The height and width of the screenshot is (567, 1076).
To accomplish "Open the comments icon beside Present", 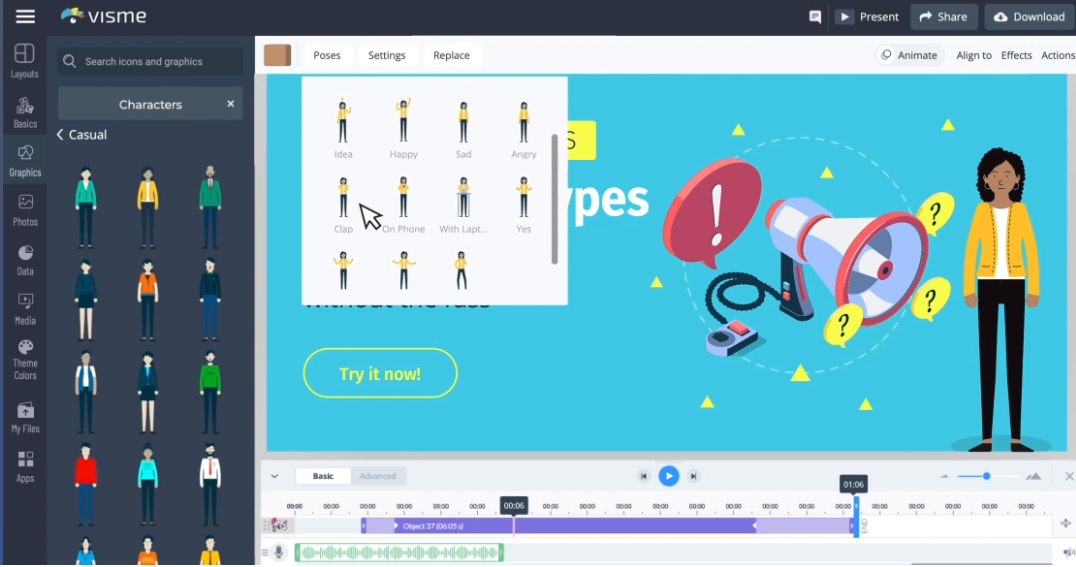I will 815,17.
